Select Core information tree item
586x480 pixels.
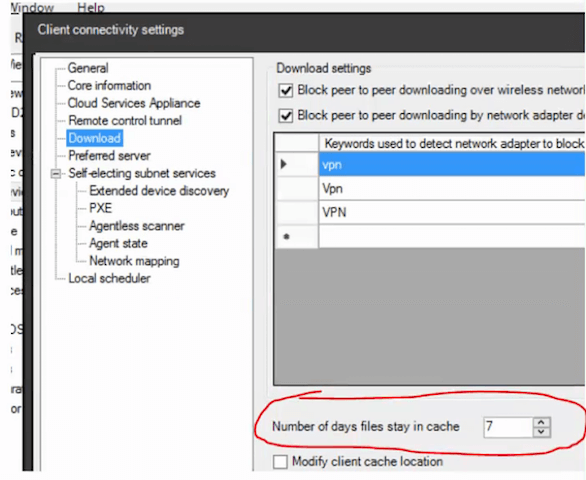point(109,86)
